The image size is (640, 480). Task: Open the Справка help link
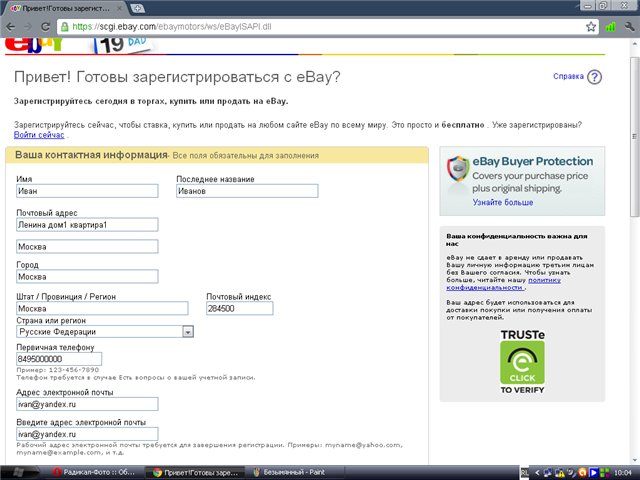[x=568, y=76]
